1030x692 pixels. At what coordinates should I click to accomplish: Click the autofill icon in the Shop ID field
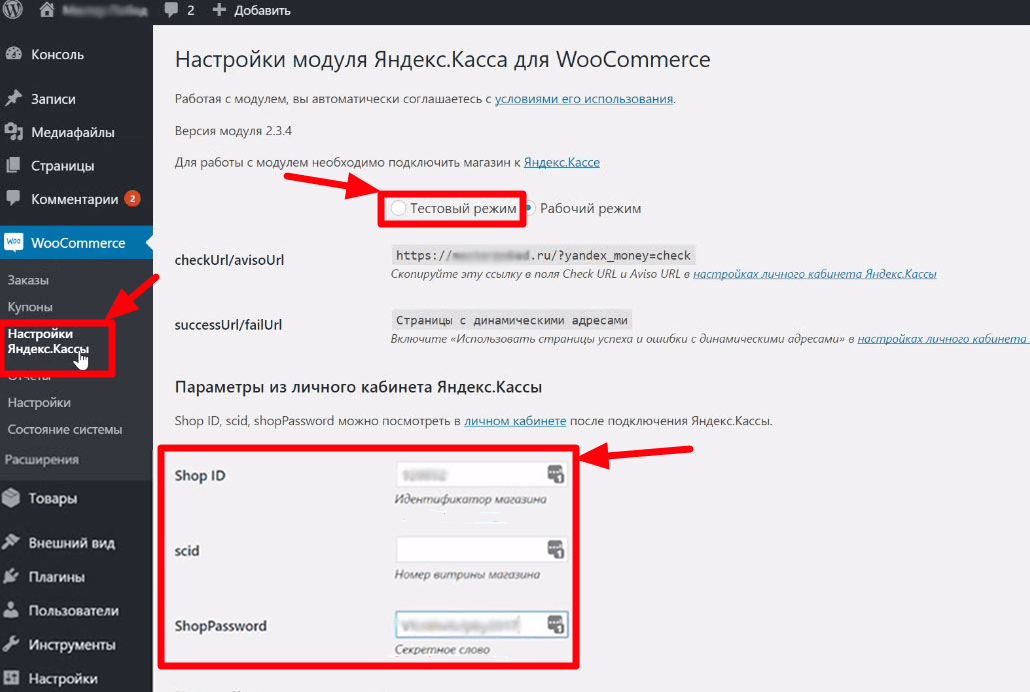pos(556,474)
